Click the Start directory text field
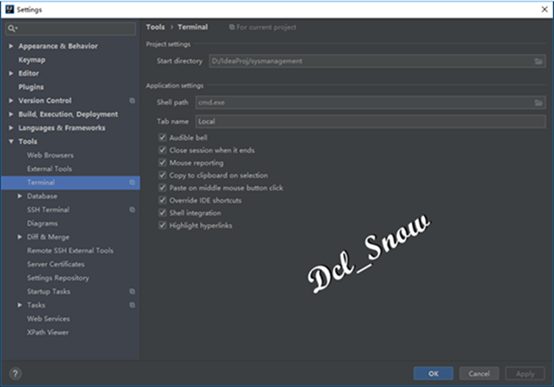This screenshot has height=387, width=554. click(377, 61)
